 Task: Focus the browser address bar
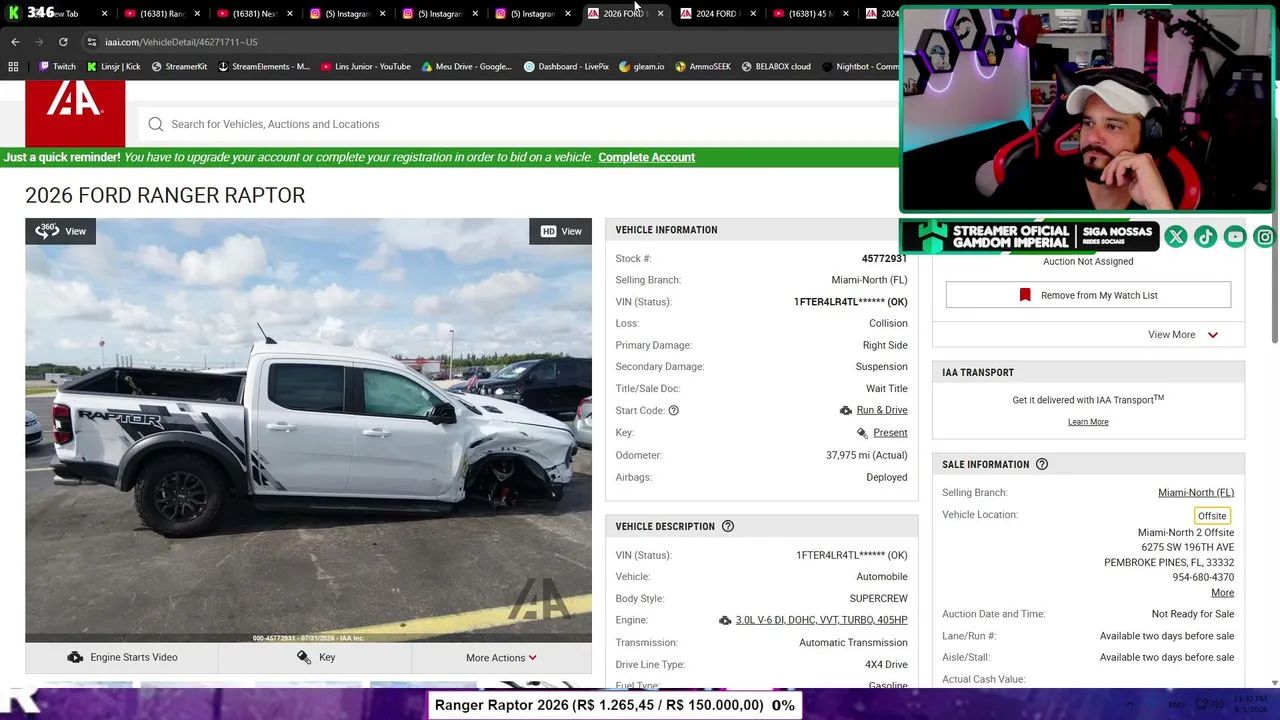point(490,42)
